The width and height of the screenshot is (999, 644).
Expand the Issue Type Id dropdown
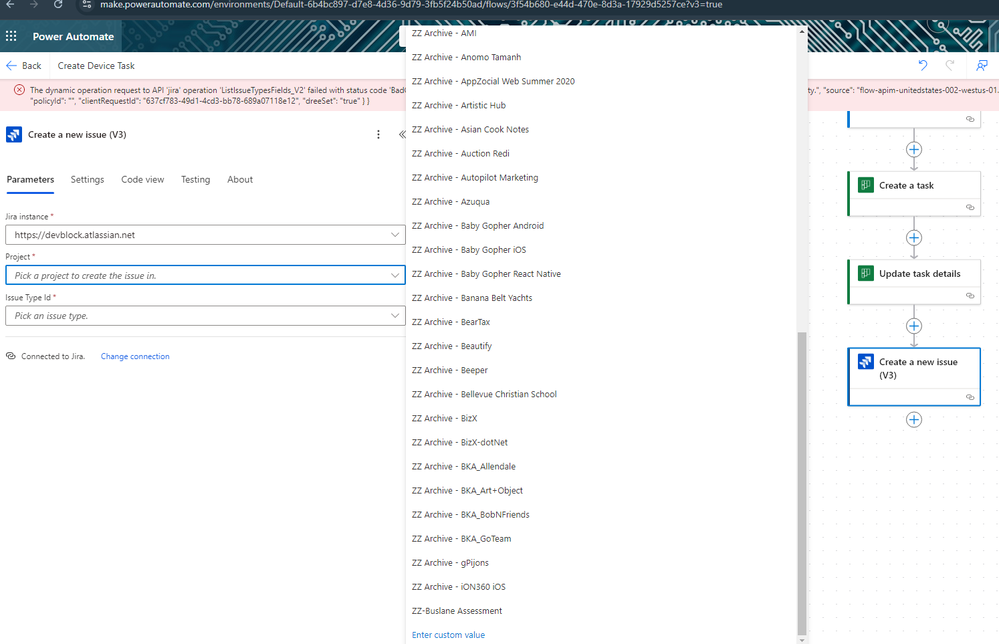pyautogui.click(x=394, y=316)
